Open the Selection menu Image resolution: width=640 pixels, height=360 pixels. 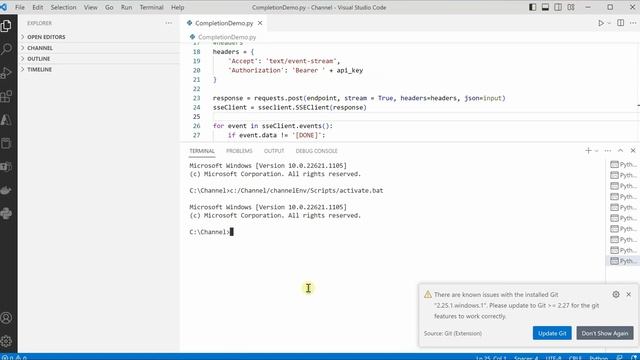tap(63, 7)
